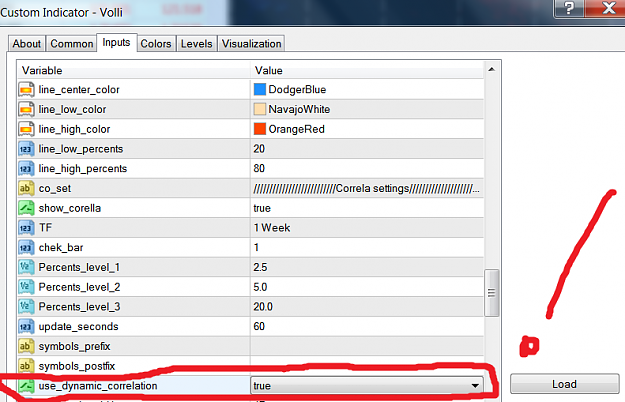Click the string icon beside symbols_prefix
The height and width of the screenshot is (402, 625).
[26, 346]
